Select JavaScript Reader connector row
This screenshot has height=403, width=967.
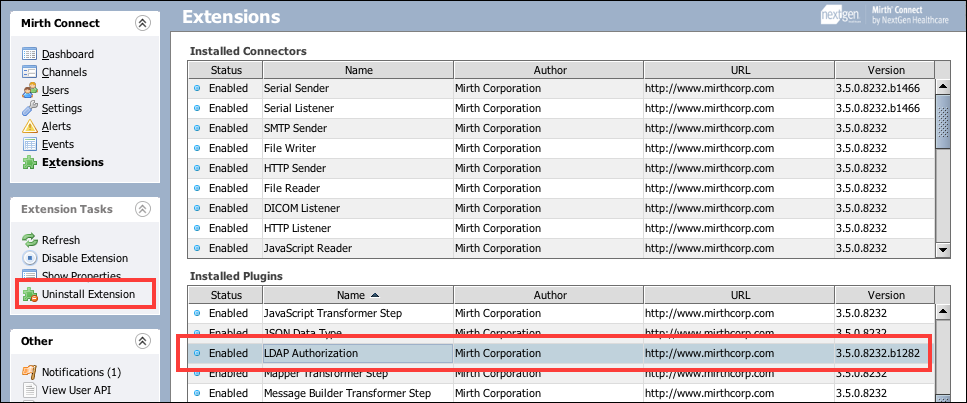click(562, 248)
